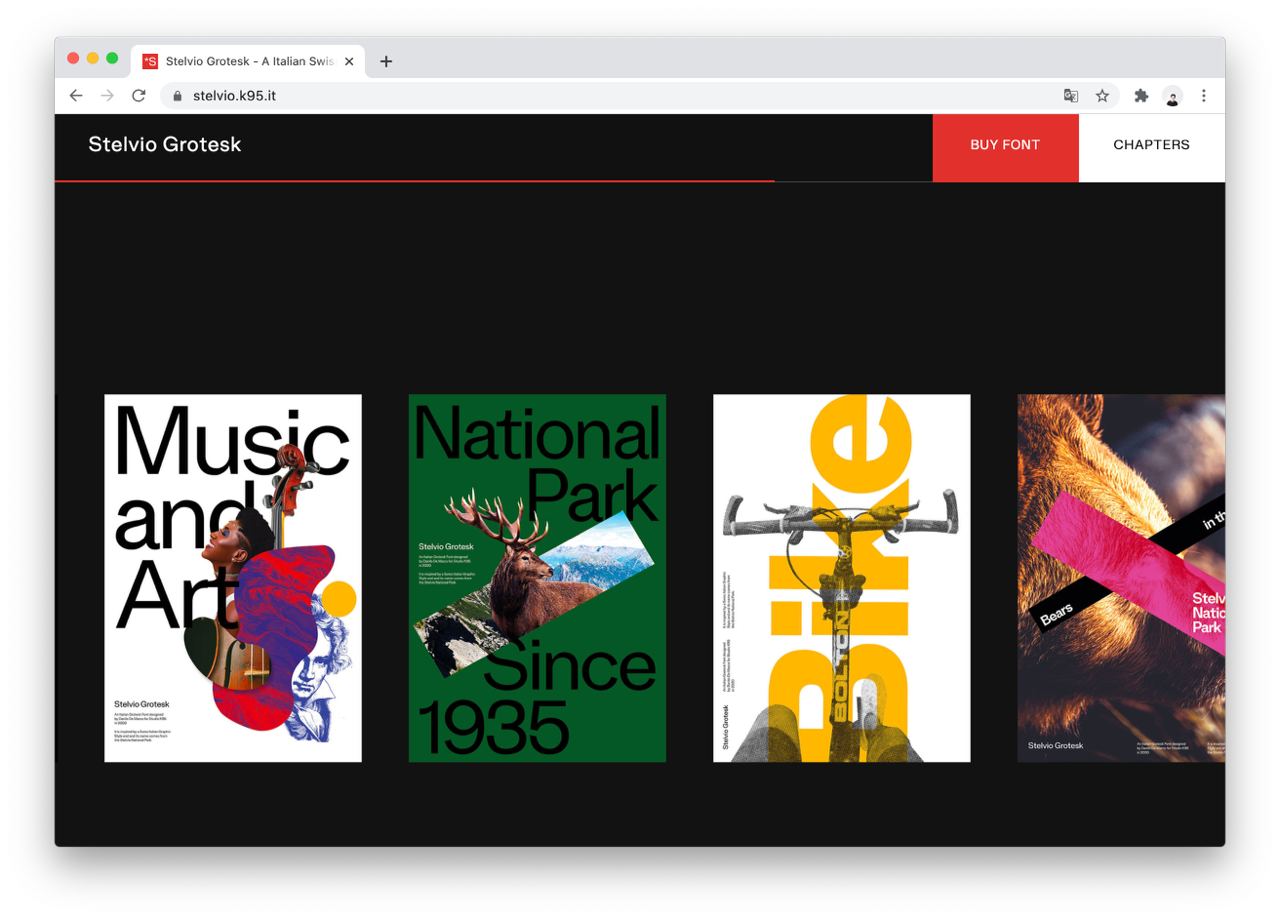
Task: Open the yellow Bike poster
Action: 842,578
